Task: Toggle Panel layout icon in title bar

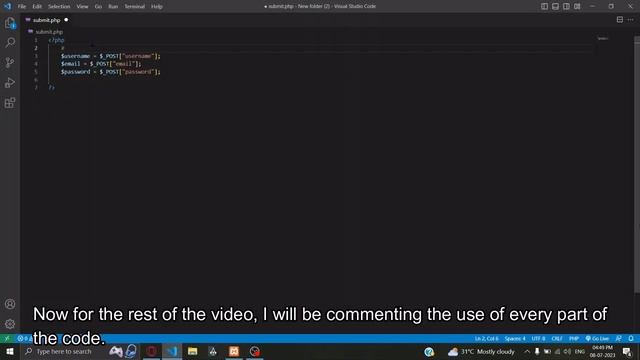Action: pyautogui.click(x=555, y=6)
